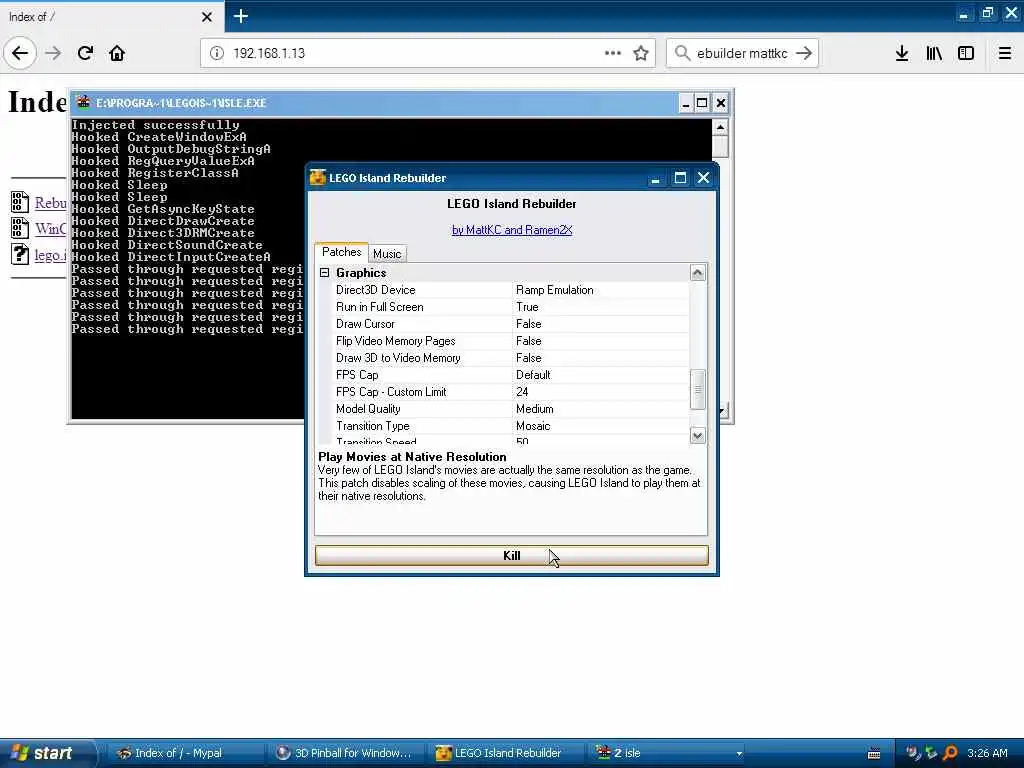Click the ISLE.EXE console title bar icon
Image resolution: width=1024 pixels, height=768 pixels.
(x=83, y=103)
